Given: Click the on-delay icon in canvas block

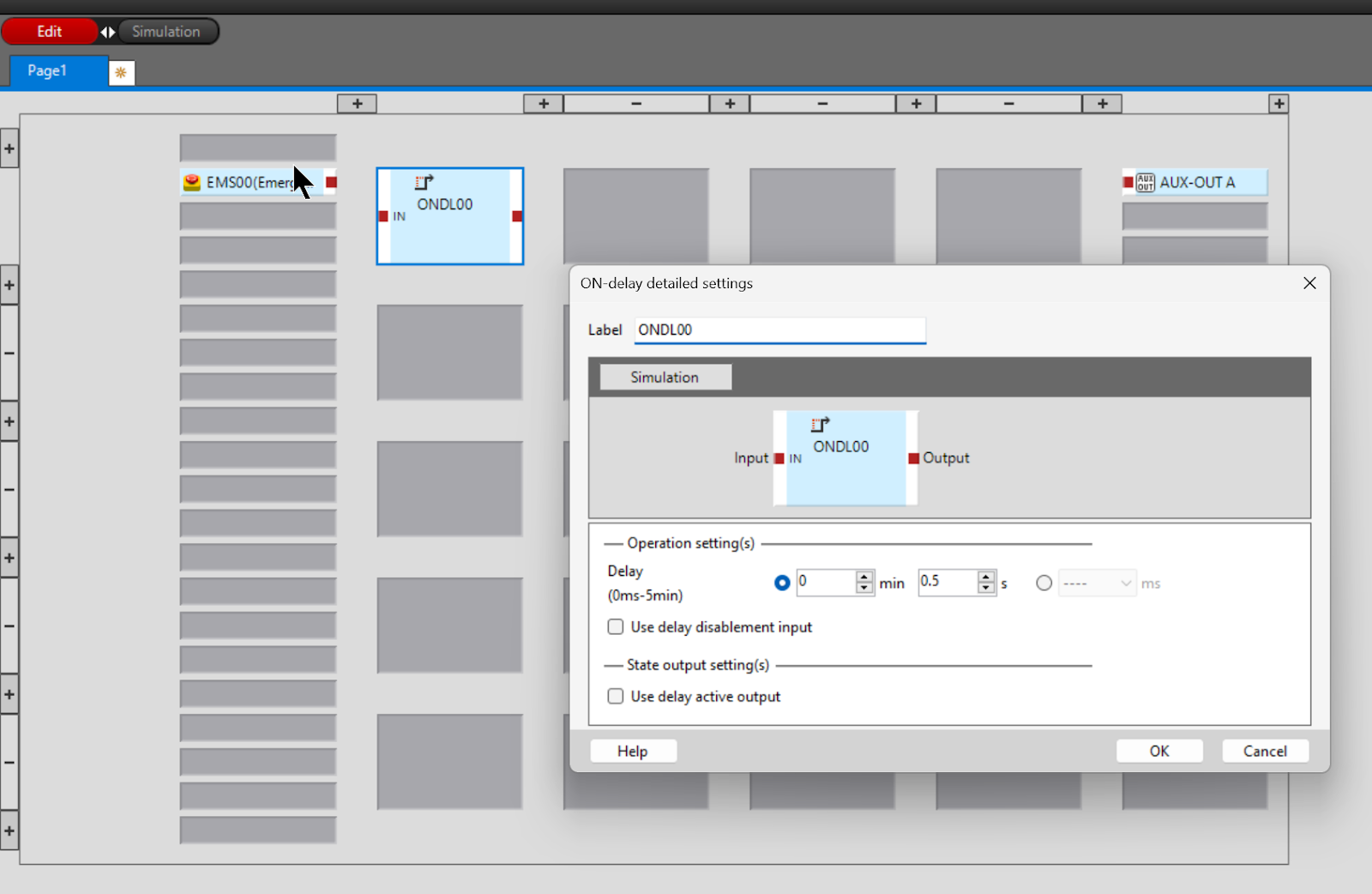Looking at the screenshot, I should tap(424, 182).
